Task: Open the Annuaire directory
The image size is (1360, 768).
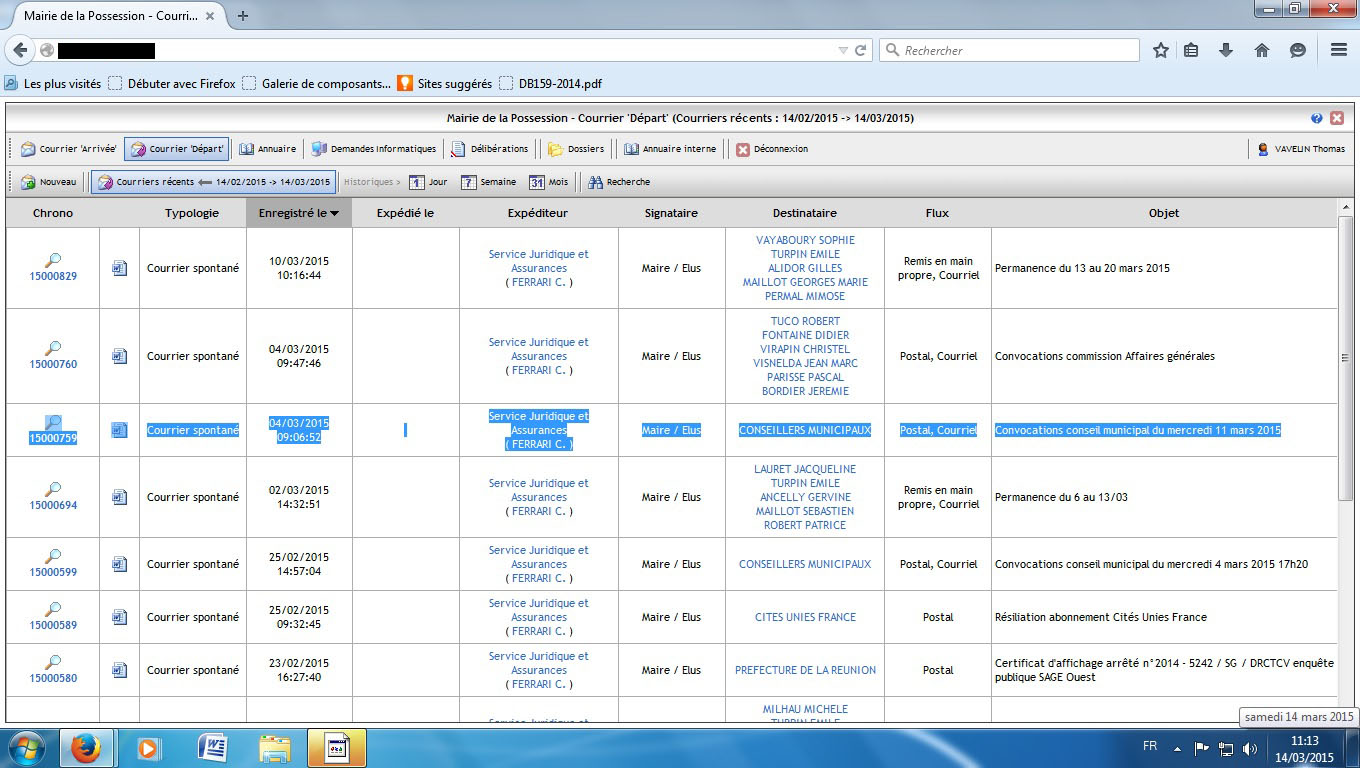Action: (267, 149)
